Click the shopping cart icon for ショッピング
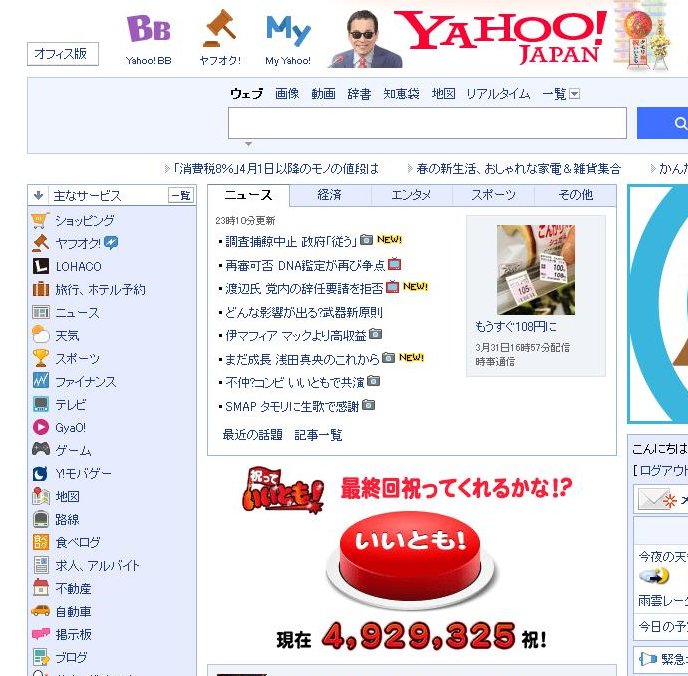 pos(40,220)
